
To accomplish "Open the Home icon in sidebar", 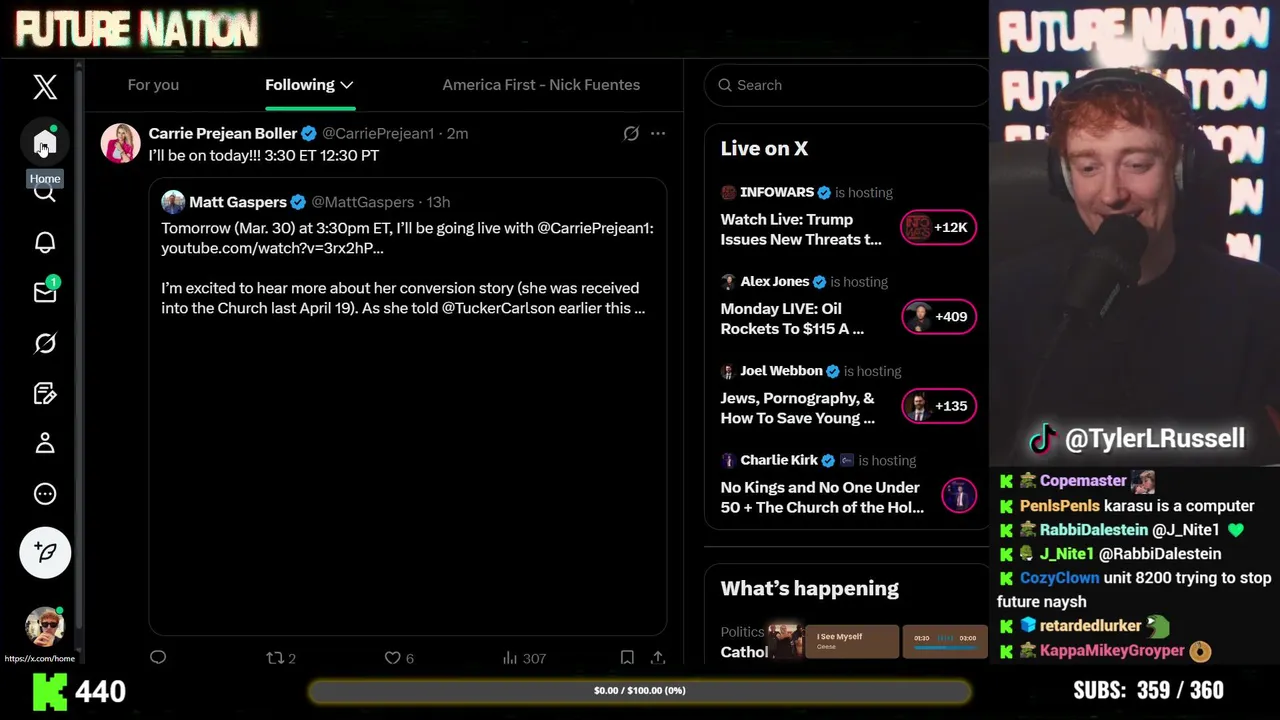I will click(x=44, y=144).
